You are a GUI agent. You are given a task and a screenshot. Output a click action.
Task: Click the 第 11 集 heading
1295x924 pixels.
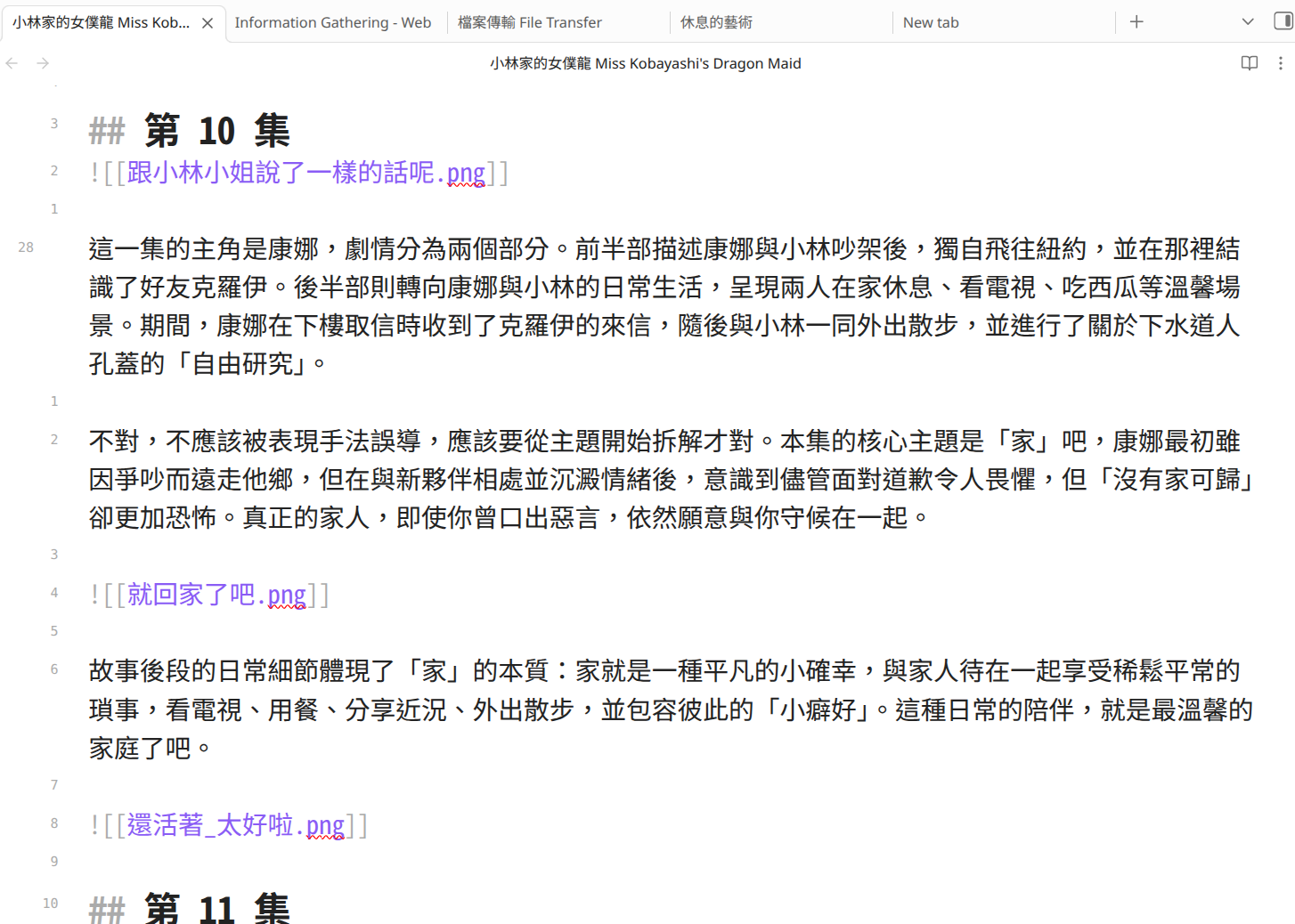coord(216,908)
